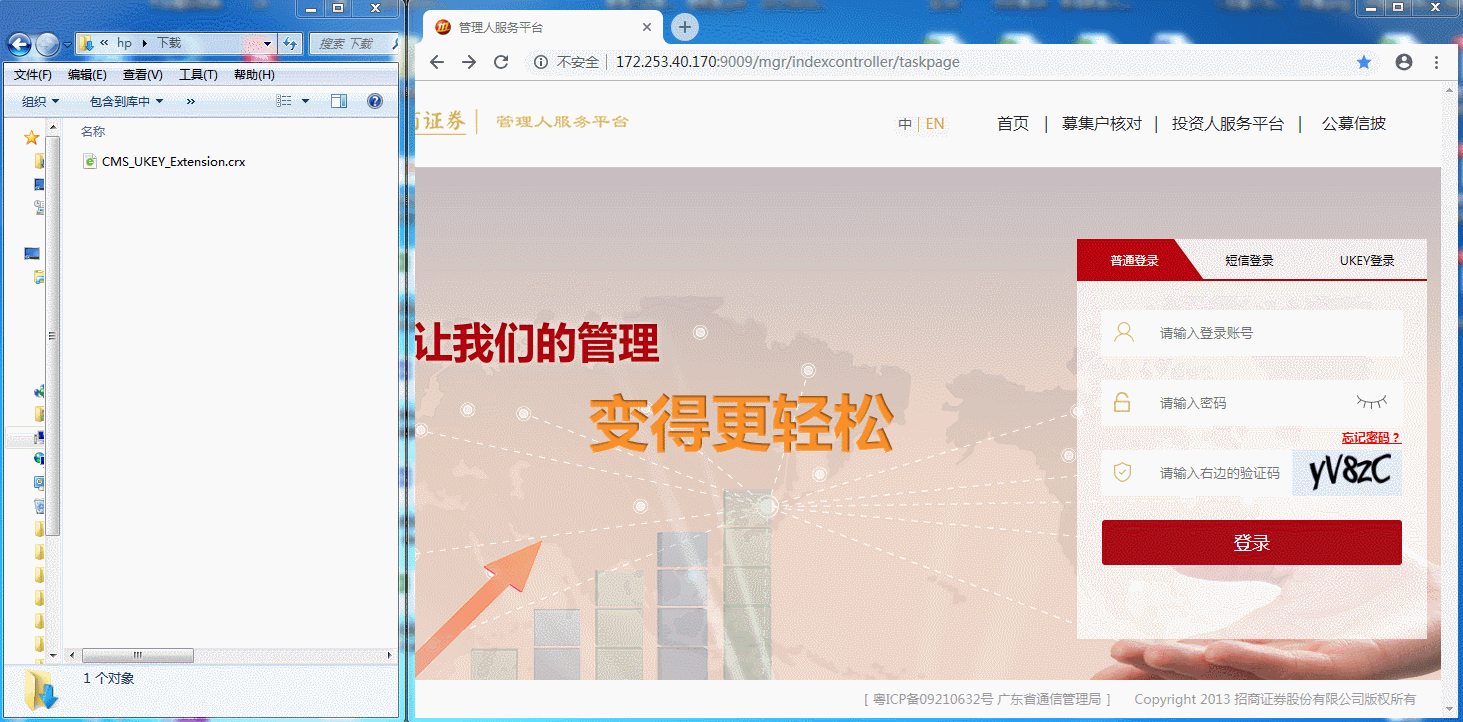Focus the 请输入登录账号 field
This screenshot has height=722, width=1463.
click(1252, 333)
